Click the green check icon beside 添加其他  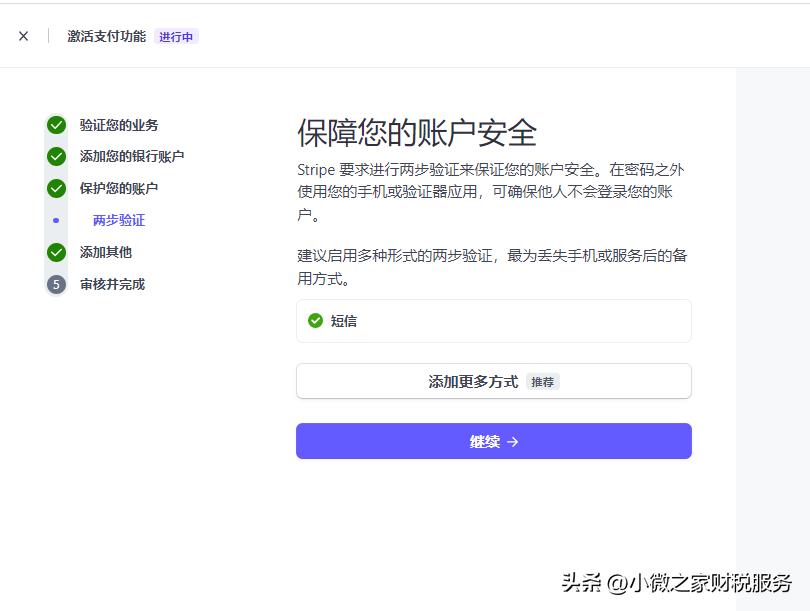(x=56, y=253)
